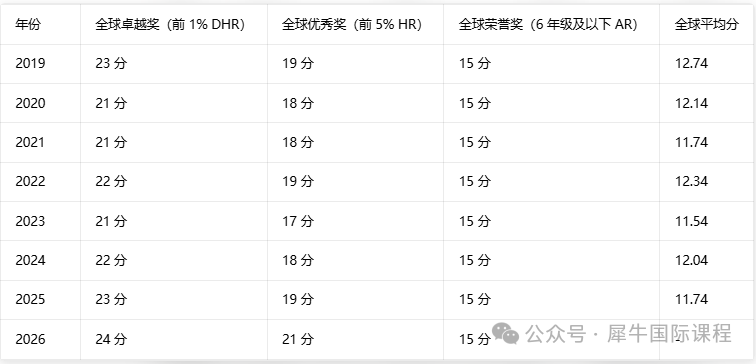Select the 2019 year cell
The image size is (756, 364).
[30, 63]
